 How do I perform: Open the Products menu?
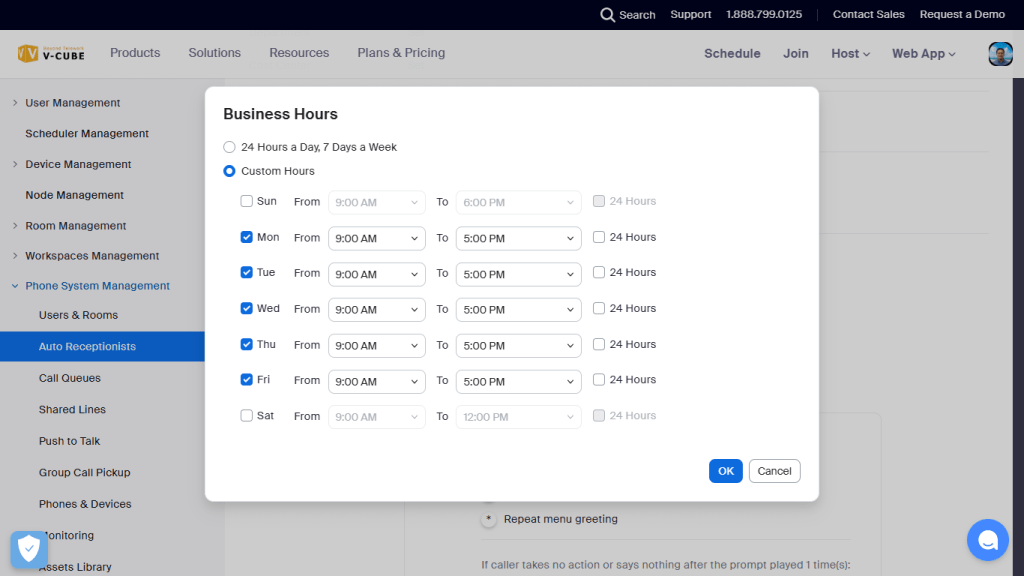(x=135, y=53)
